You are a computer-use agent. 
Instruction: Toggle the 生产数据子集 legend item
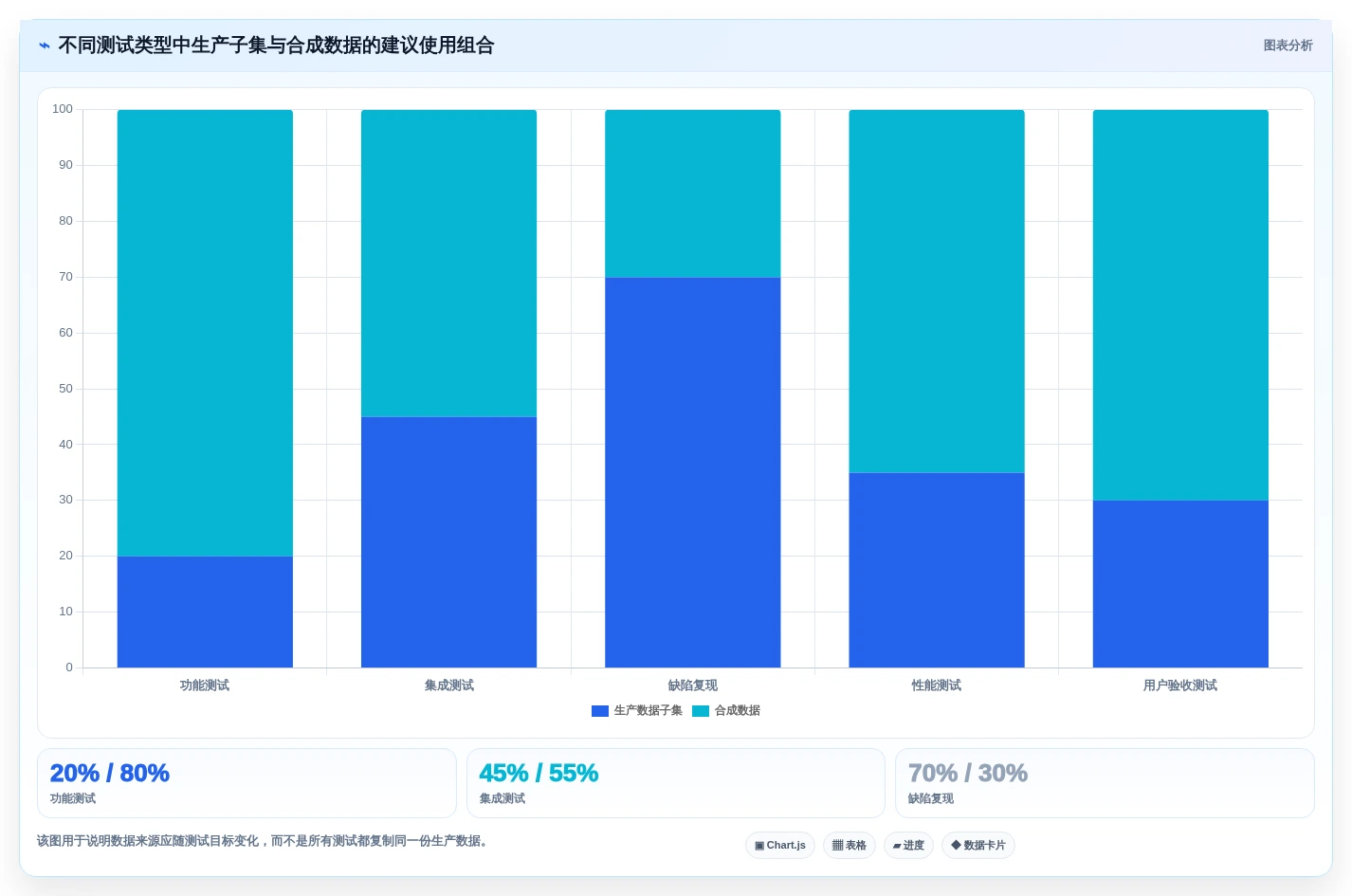tap(636, 710)
